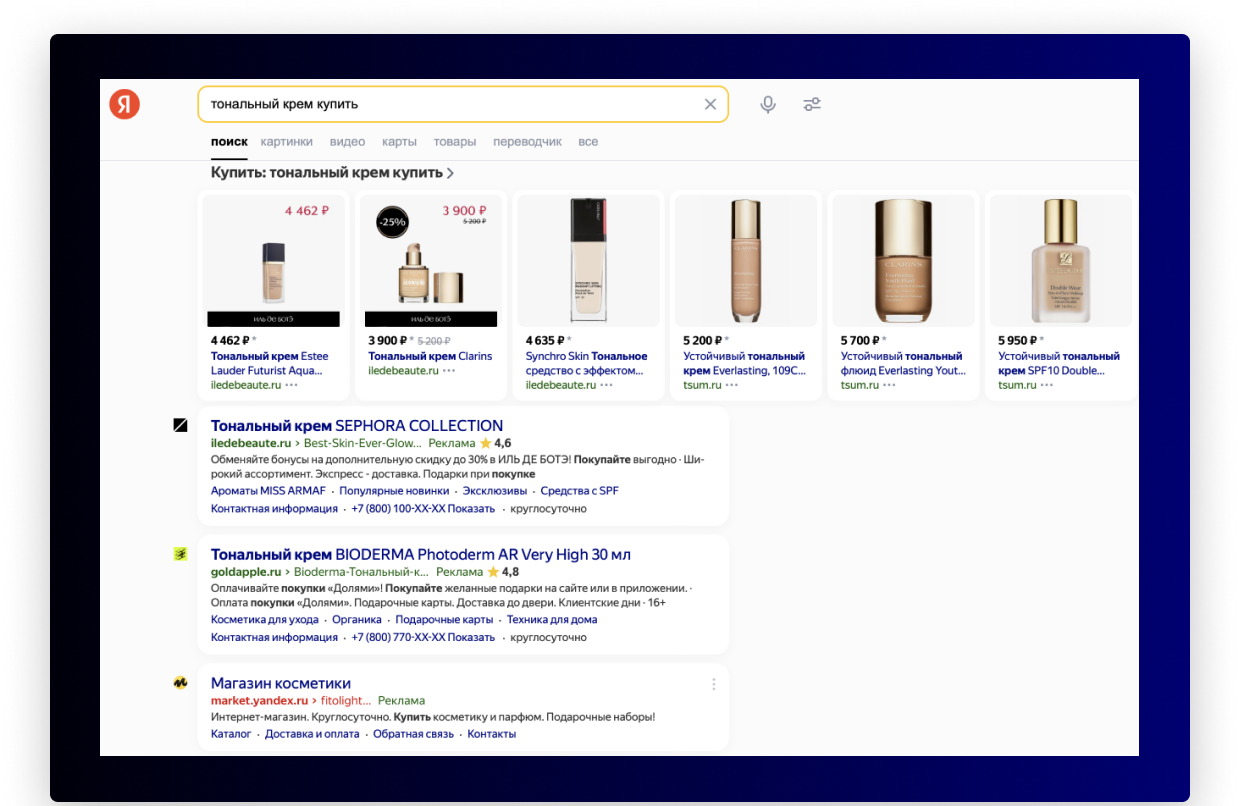Expand the Купить: тональный крем купить carousel chevron
1242x806 pixels.
tap(451, 172)
